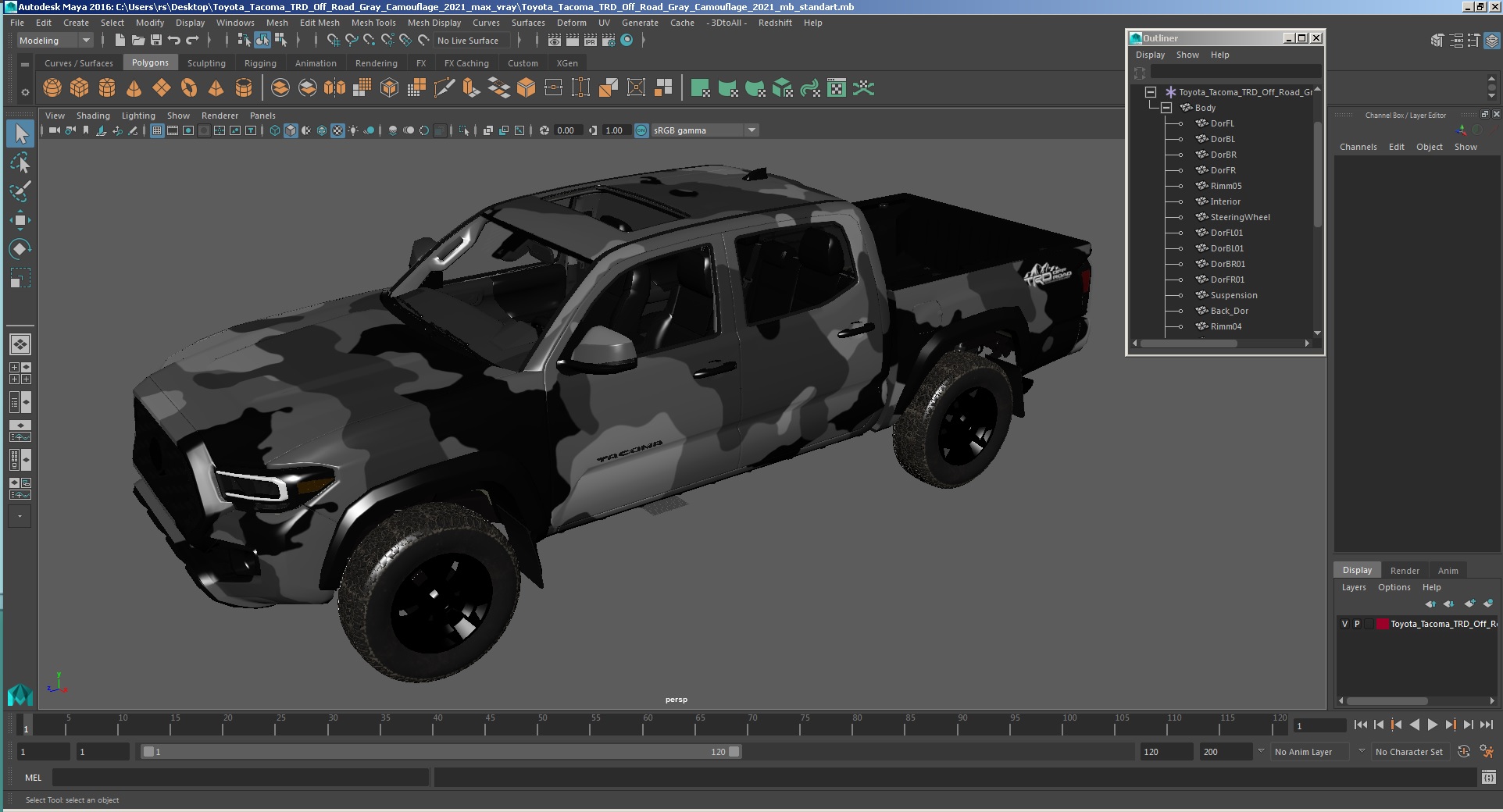Create a polygon torus from the shelf

click(x=189, y=88)
